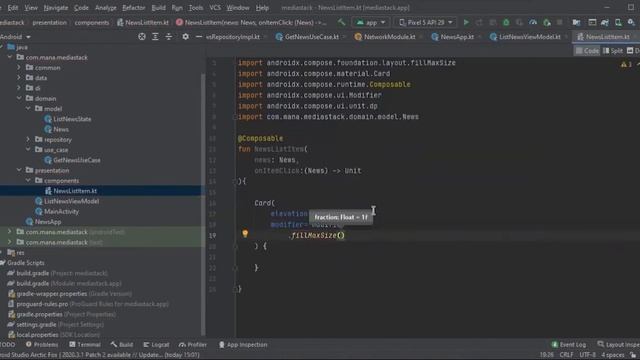The height and width of the screenshot is (360, 640).
Task: Click the 4 spaces indent indicator
Action: [x=612, y=355]
